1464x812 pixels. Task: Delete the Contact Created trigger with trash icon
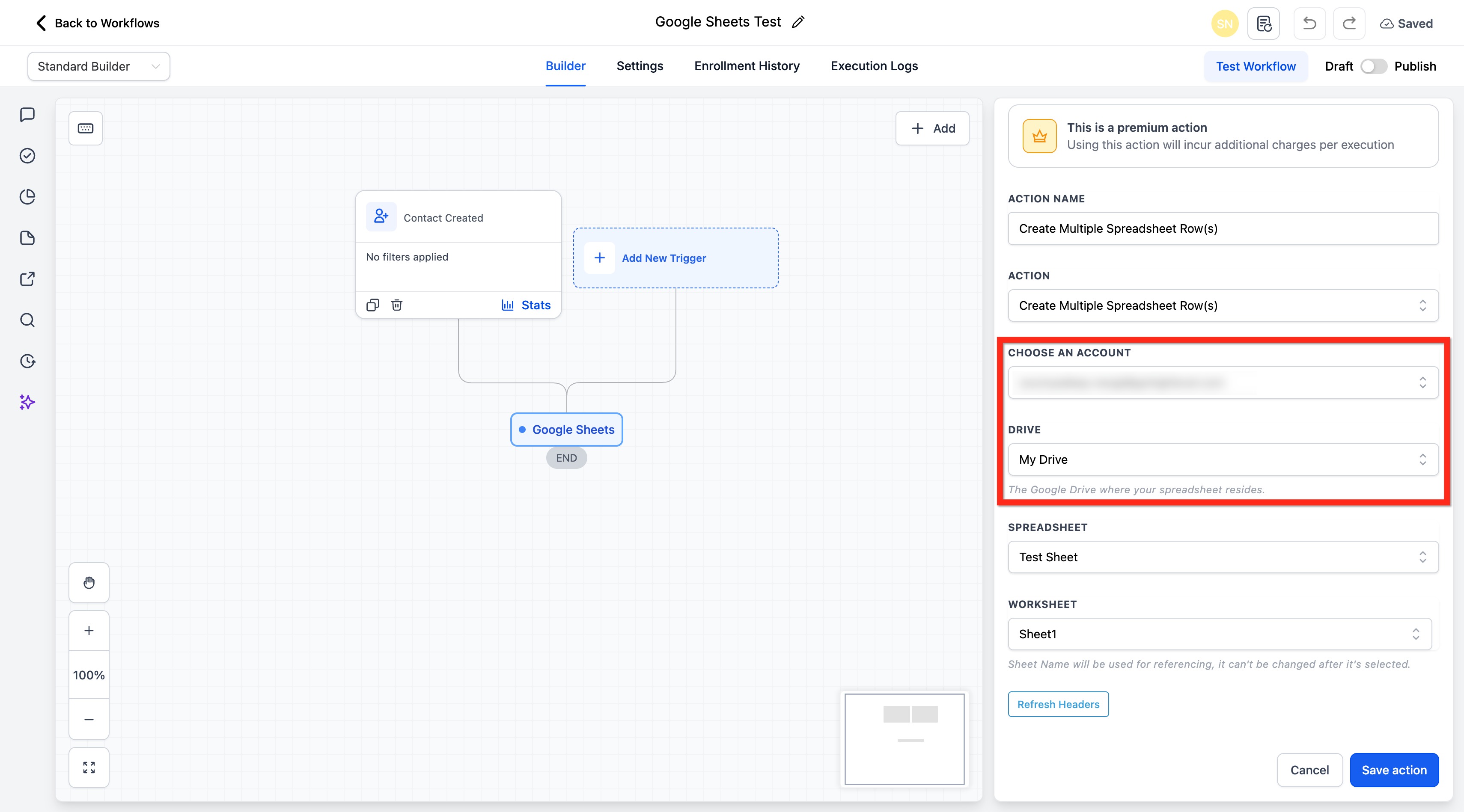coord(397,305)
